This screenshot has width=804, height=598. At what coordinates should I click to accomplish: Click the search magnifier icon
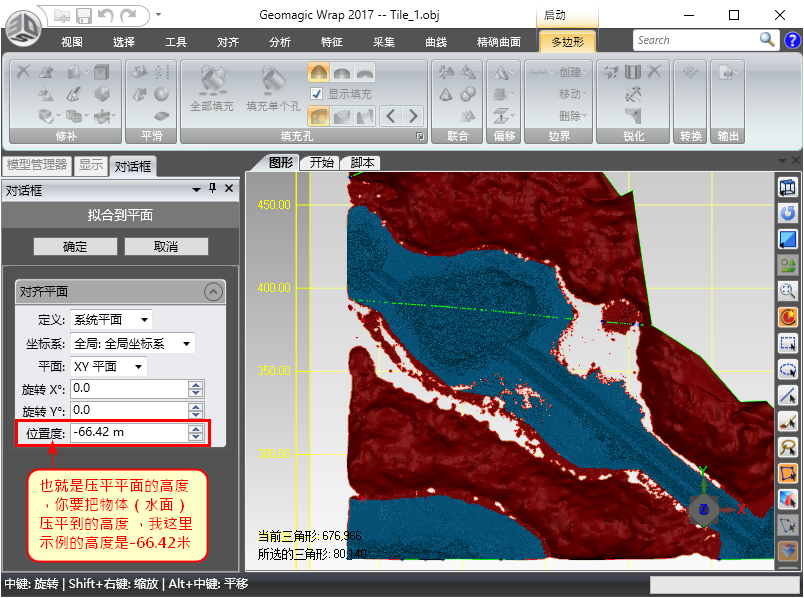(767, 40)
